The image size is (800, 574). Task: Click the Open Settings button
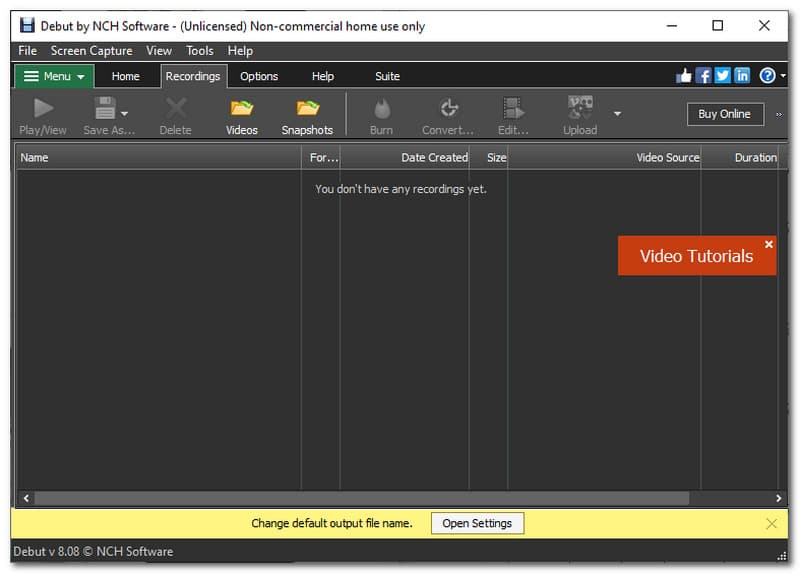pyautogui.click(x=477, y=523)
